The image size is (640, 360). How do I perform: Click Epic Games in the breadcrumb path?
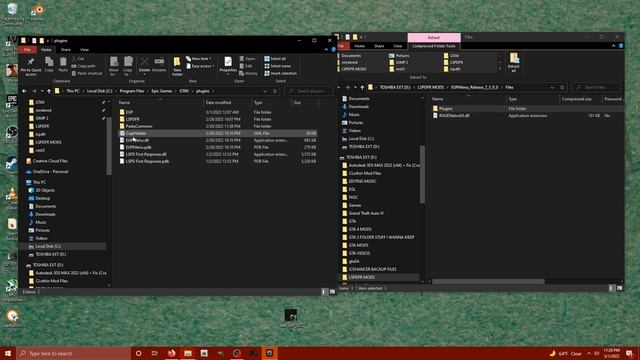tap(162, 91)
